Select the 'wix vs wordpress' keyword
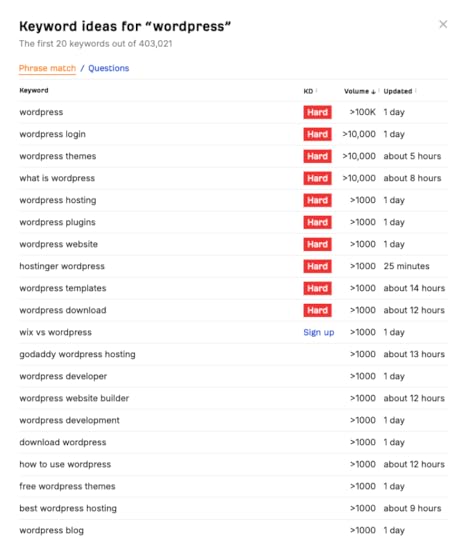 click(x=55, y=332)
